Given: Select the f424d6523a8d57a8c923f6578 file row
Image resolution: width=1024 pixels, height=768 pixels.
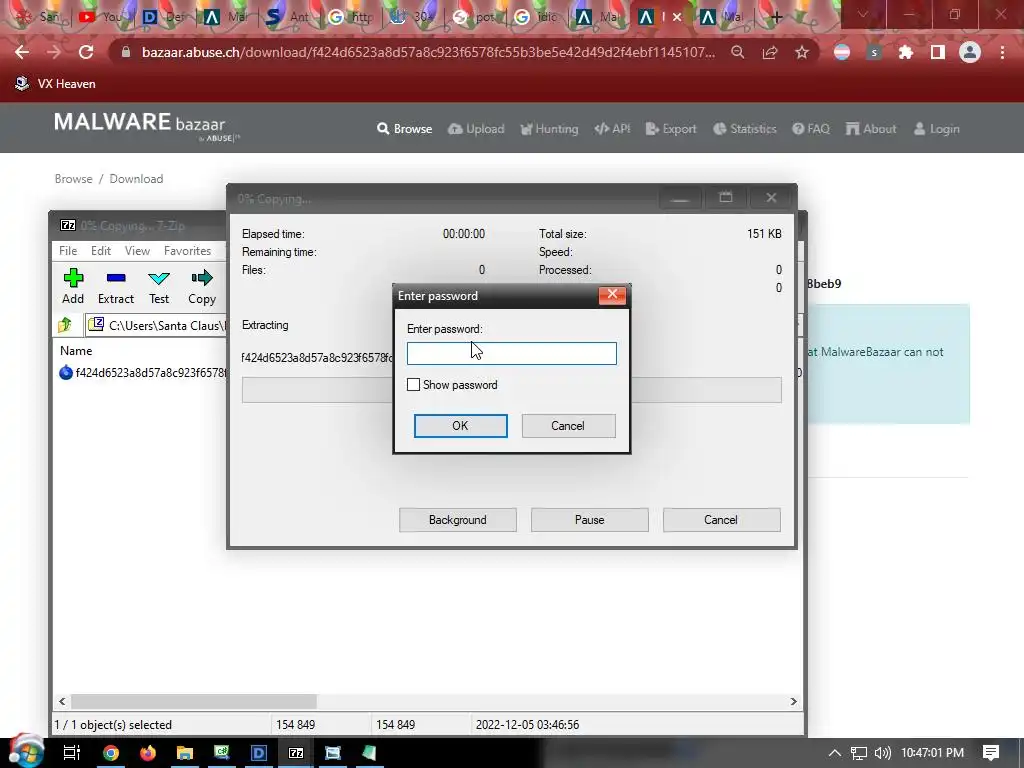Looking at the screenshot, I should click(x=142, y=373).
